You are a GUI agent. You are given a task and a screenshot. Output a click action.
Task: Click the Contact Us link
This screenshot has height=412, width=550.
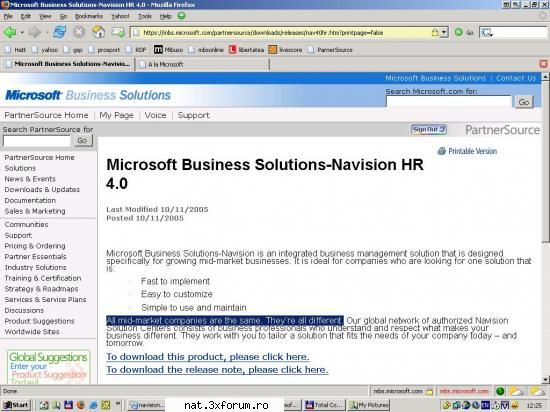pyautogui.click(x=516, y=78)
